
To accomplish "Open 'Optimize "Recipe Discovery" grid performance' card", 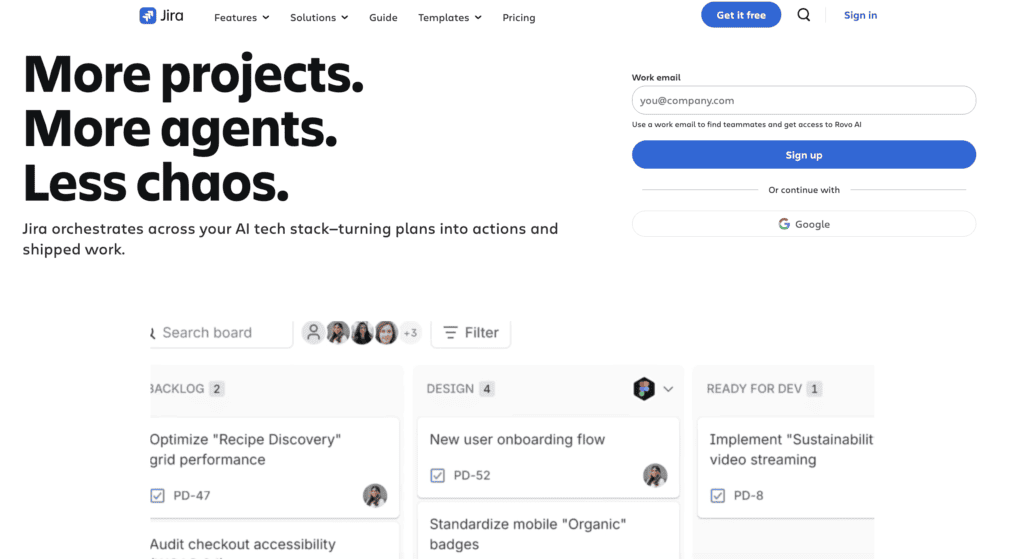I will 274,468.
